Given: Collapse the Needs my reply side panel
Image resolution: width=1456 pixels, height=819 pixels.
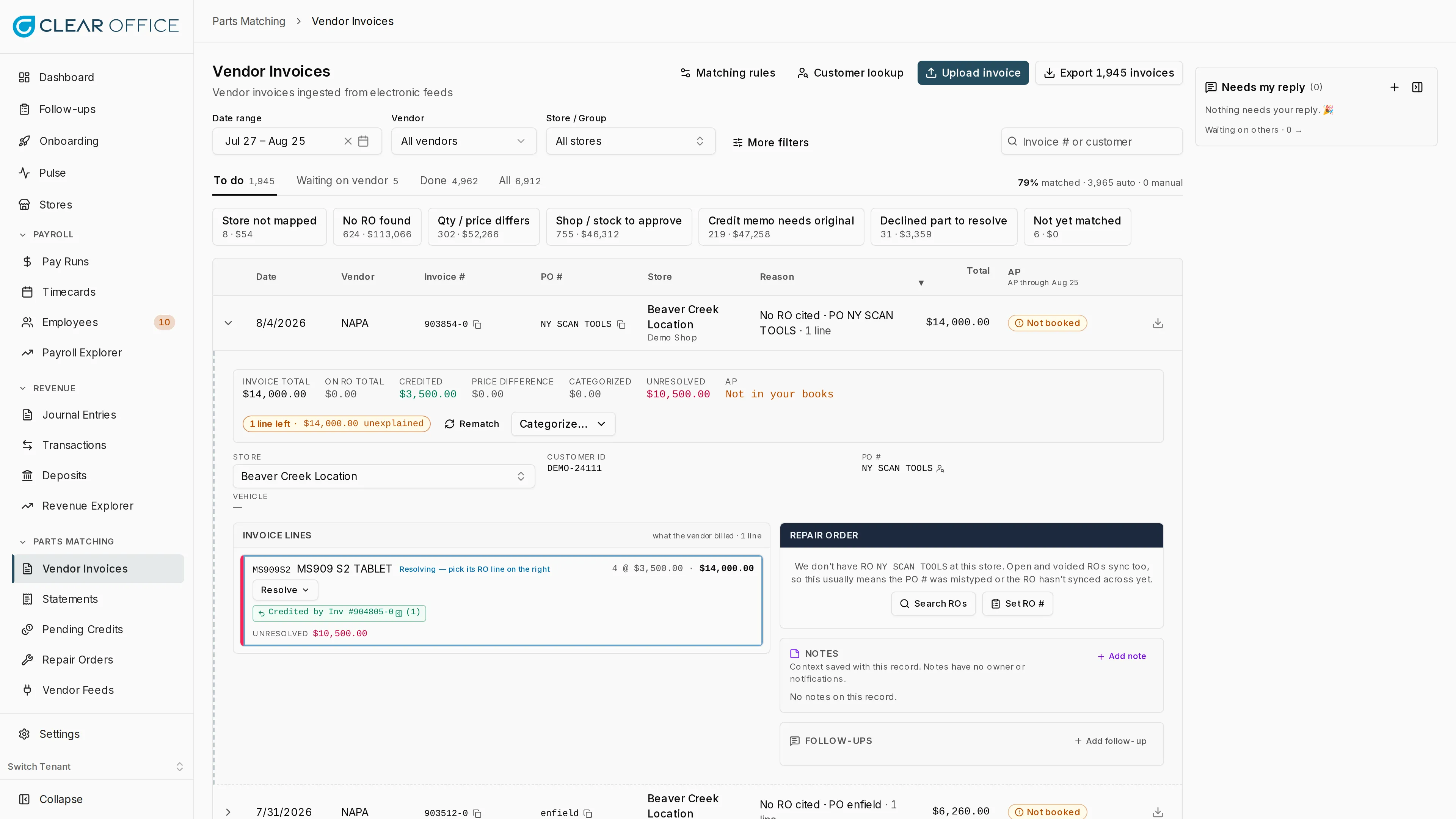Looking at the screenshot, I should click(x=1418, y=87).
